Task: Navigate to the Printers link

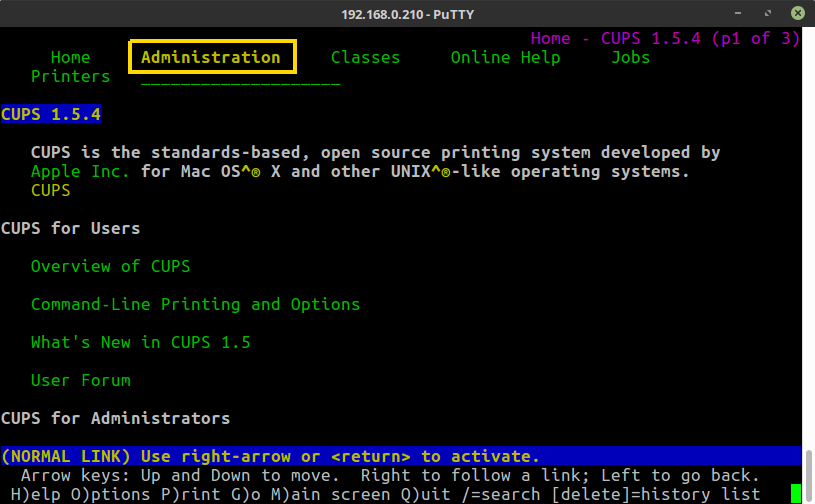Action: 70,76
